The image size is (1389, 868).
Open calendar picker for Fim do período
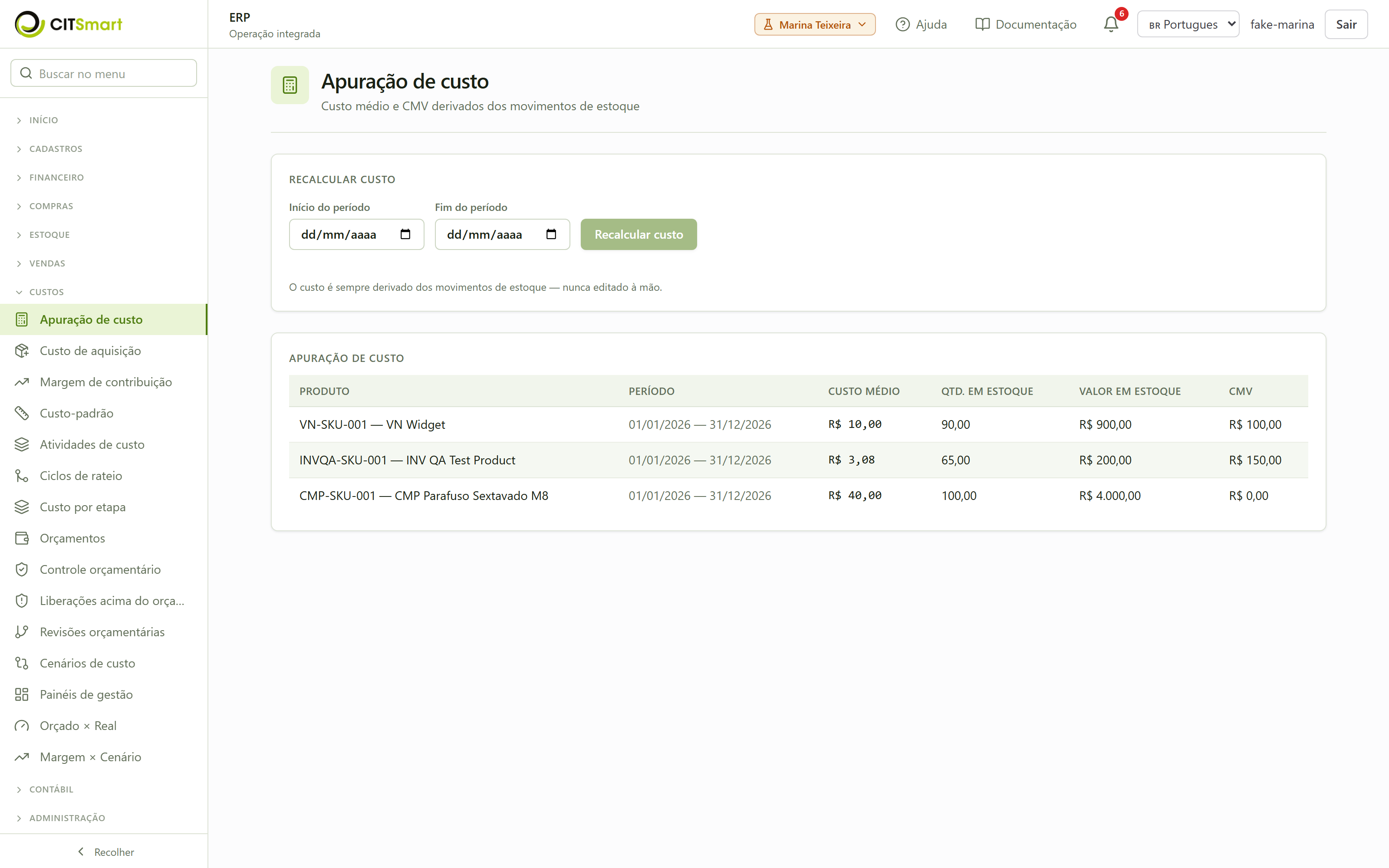click(551, 234)
